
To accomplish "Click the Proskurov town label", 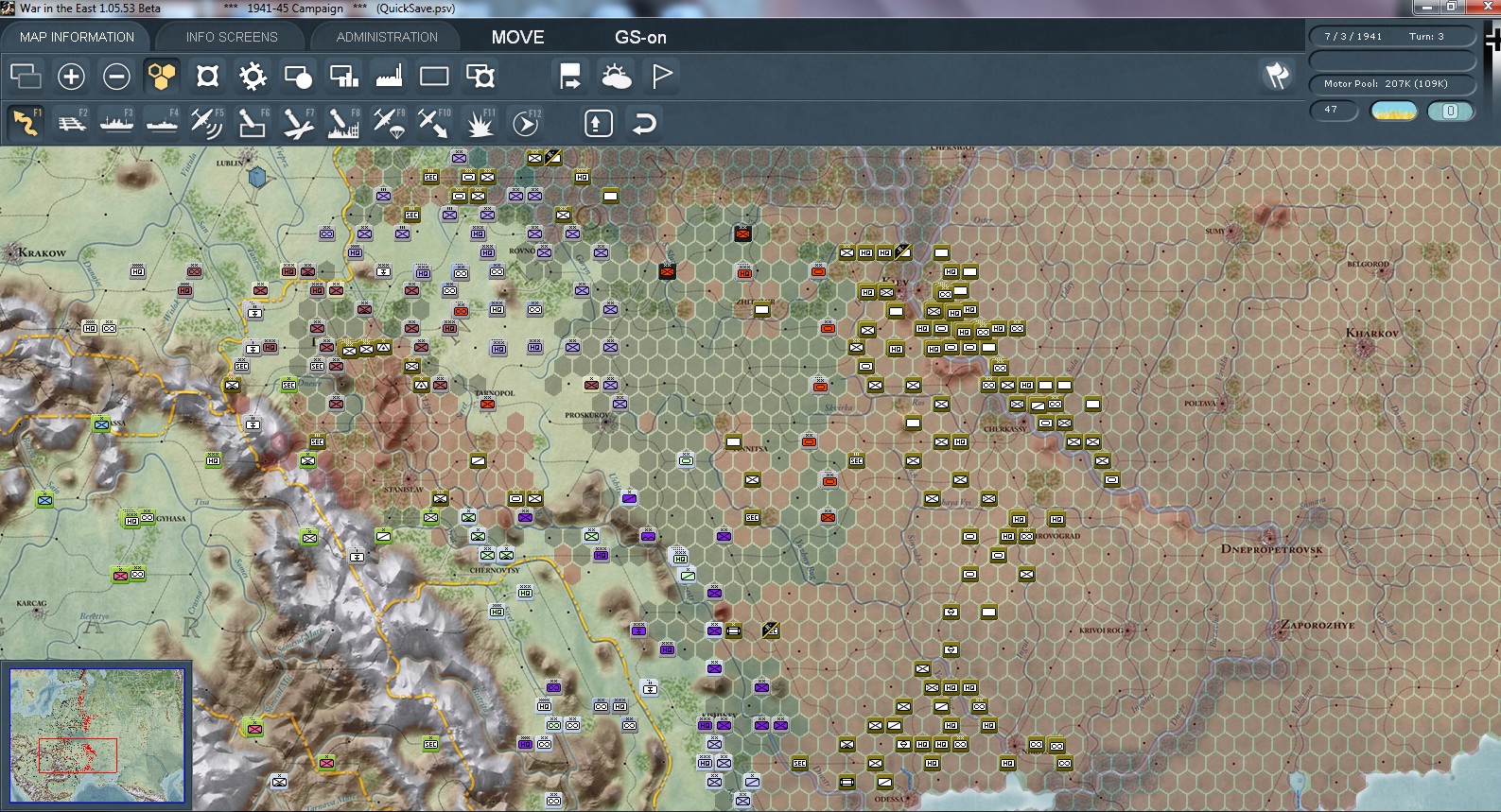I will point(586,415).
